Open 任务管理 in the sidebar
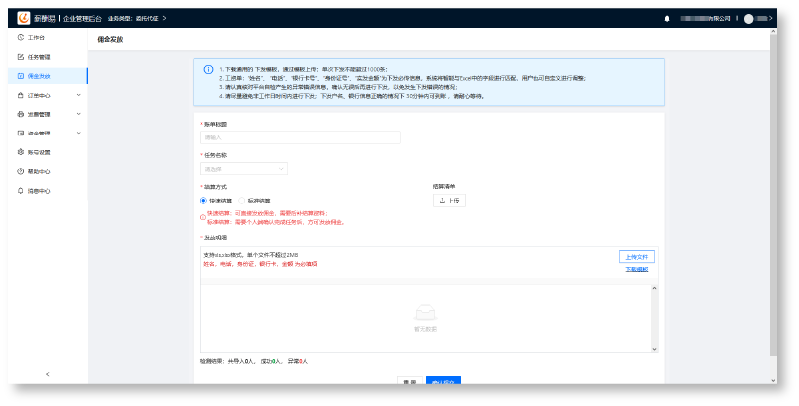 [x=39, y=56]
